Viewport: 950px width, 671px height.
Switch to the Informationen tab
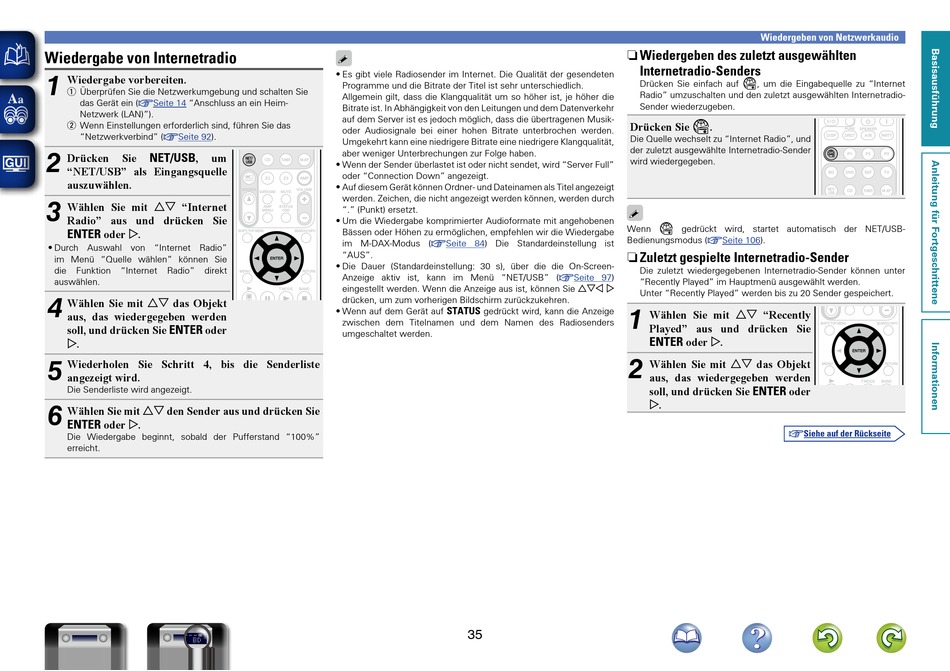point(935,376)
